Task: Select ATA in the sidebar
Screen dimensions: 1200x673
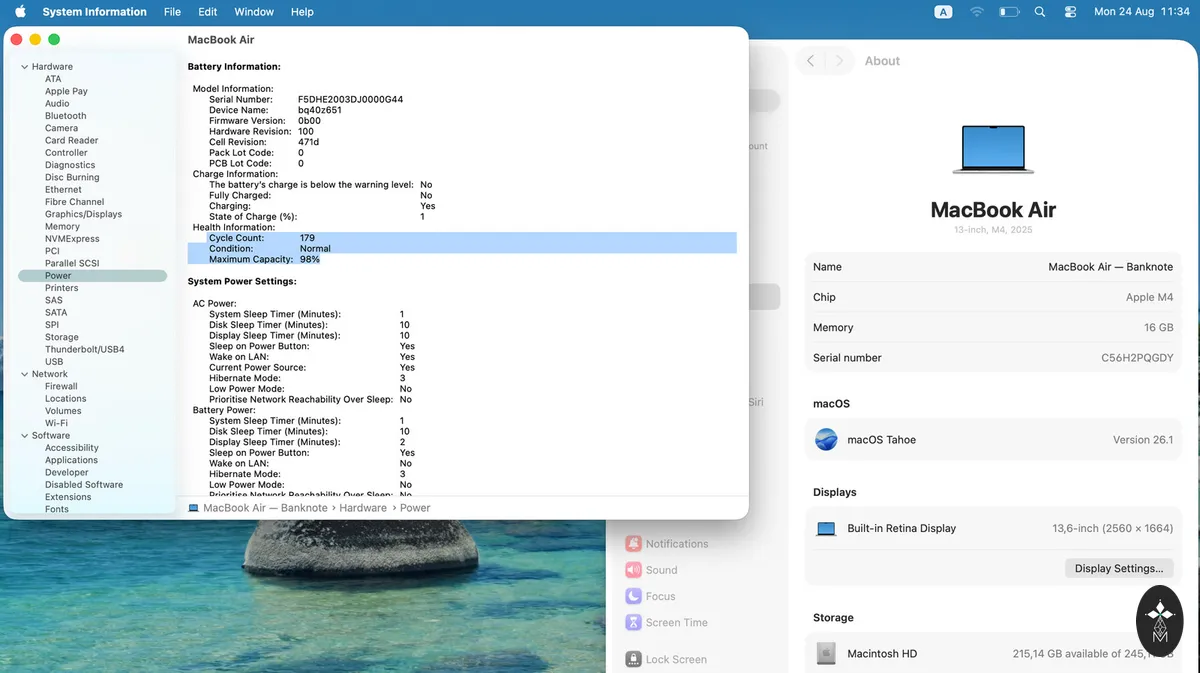Action: (x=53, y=79)
